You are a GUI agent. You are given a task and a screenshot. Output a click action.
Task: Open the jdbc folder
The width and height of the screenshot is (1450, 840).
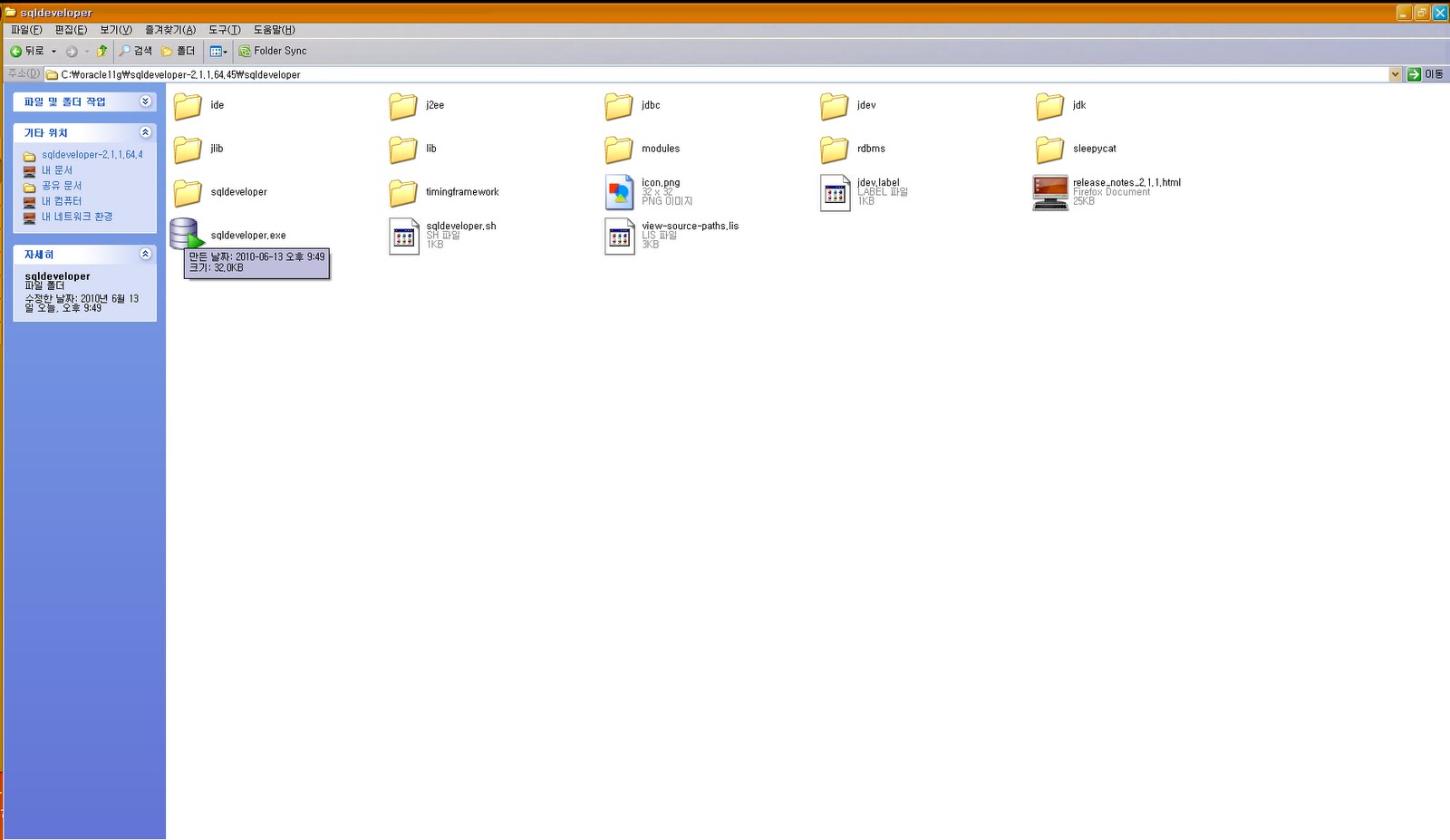617,106
